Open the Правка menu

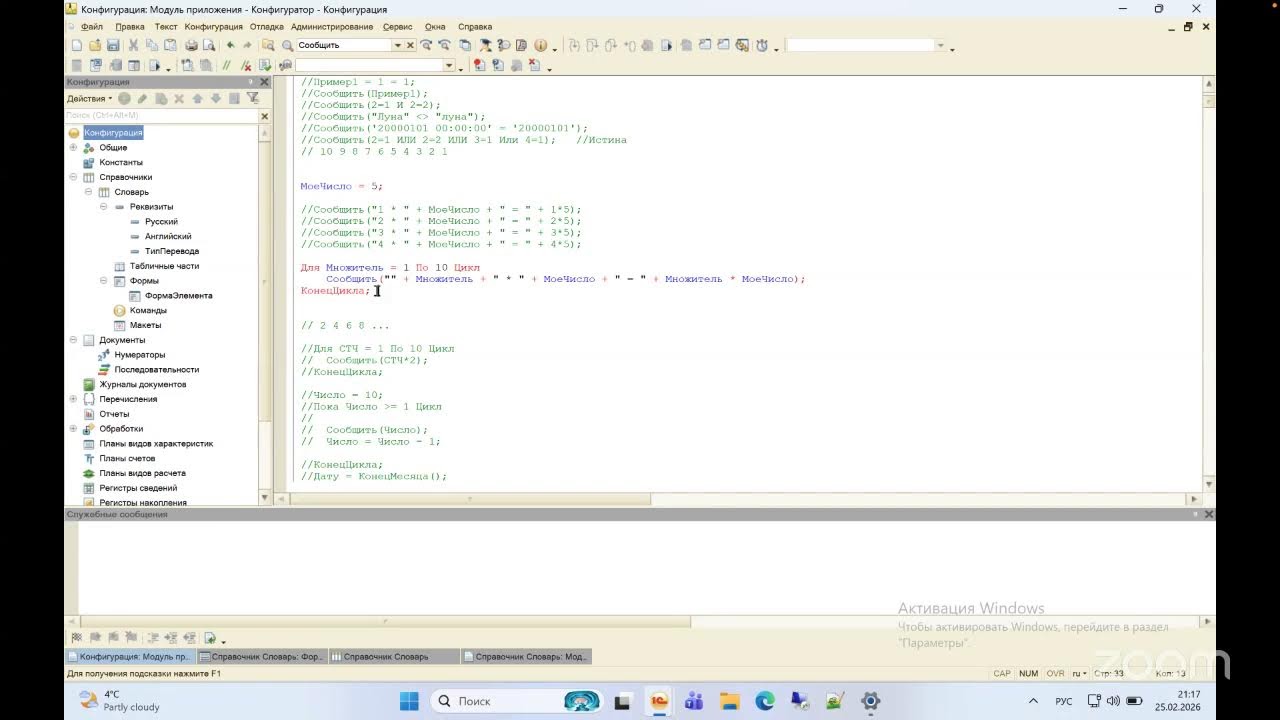[x=130, y=27]
